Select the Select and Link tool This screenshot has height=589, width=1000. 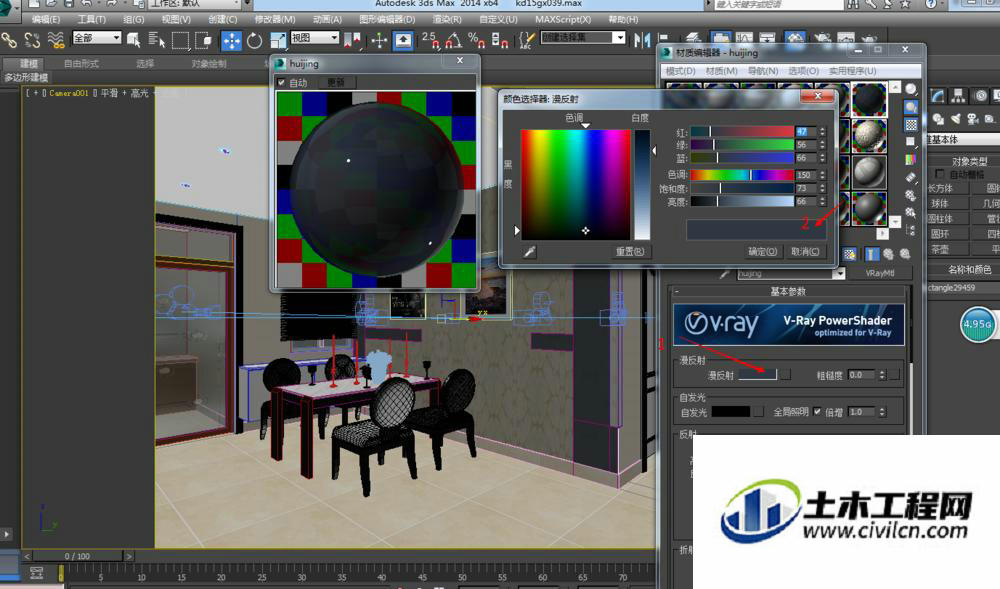[9, 40]
